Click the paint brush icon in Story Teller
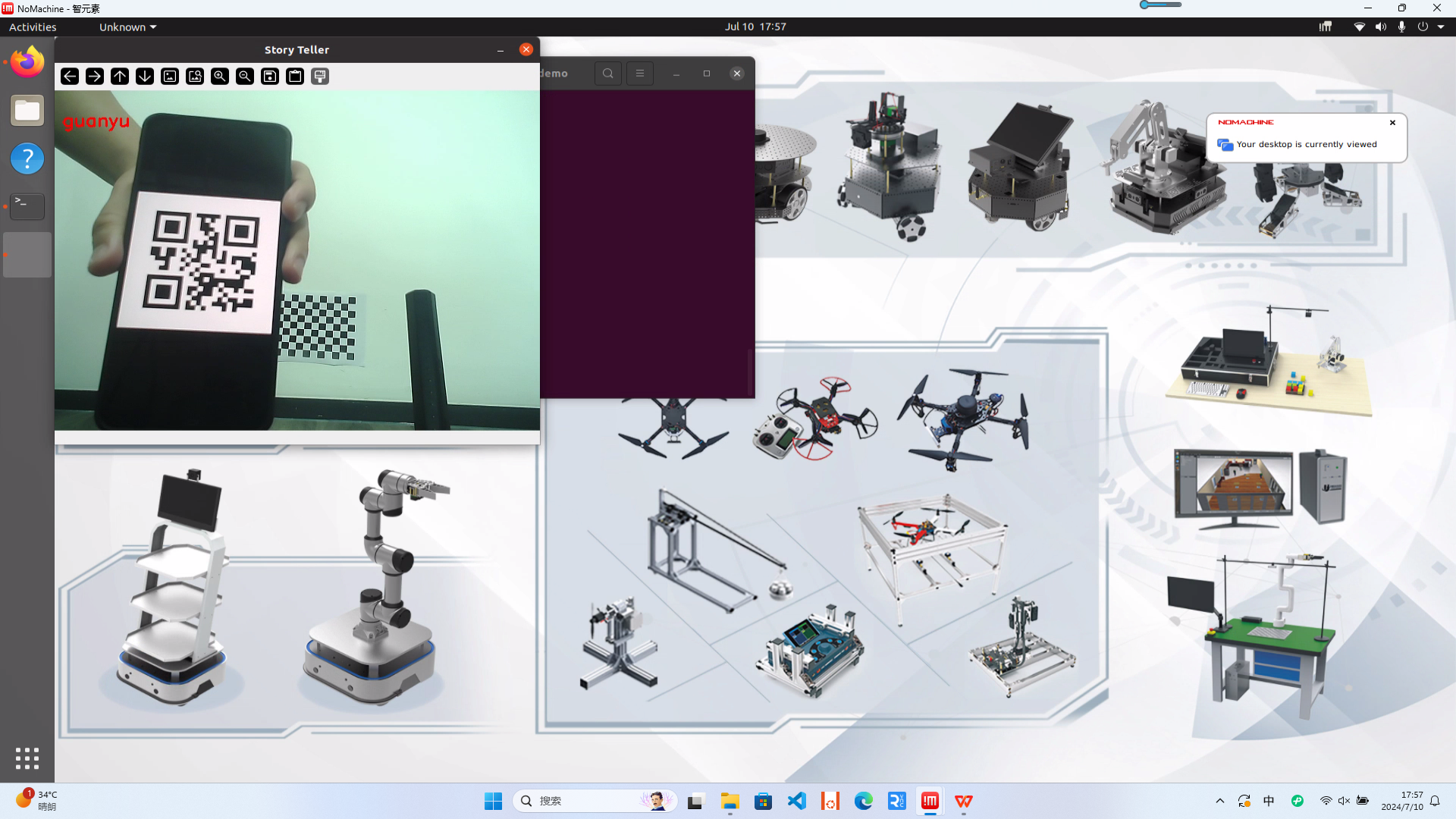Viewport: 1456px width, 819px height. 320,76
